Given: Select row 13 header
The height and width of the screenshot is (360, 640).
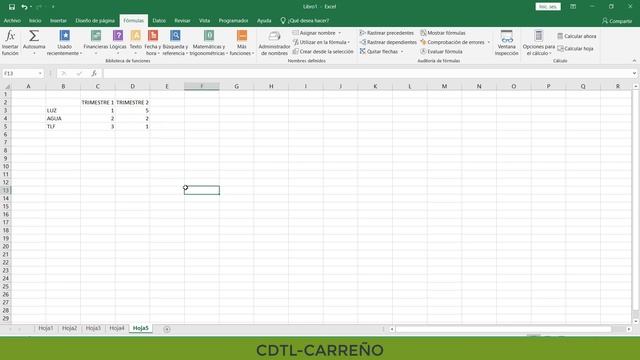Looking at the screenshot, I should coord(6,190).
